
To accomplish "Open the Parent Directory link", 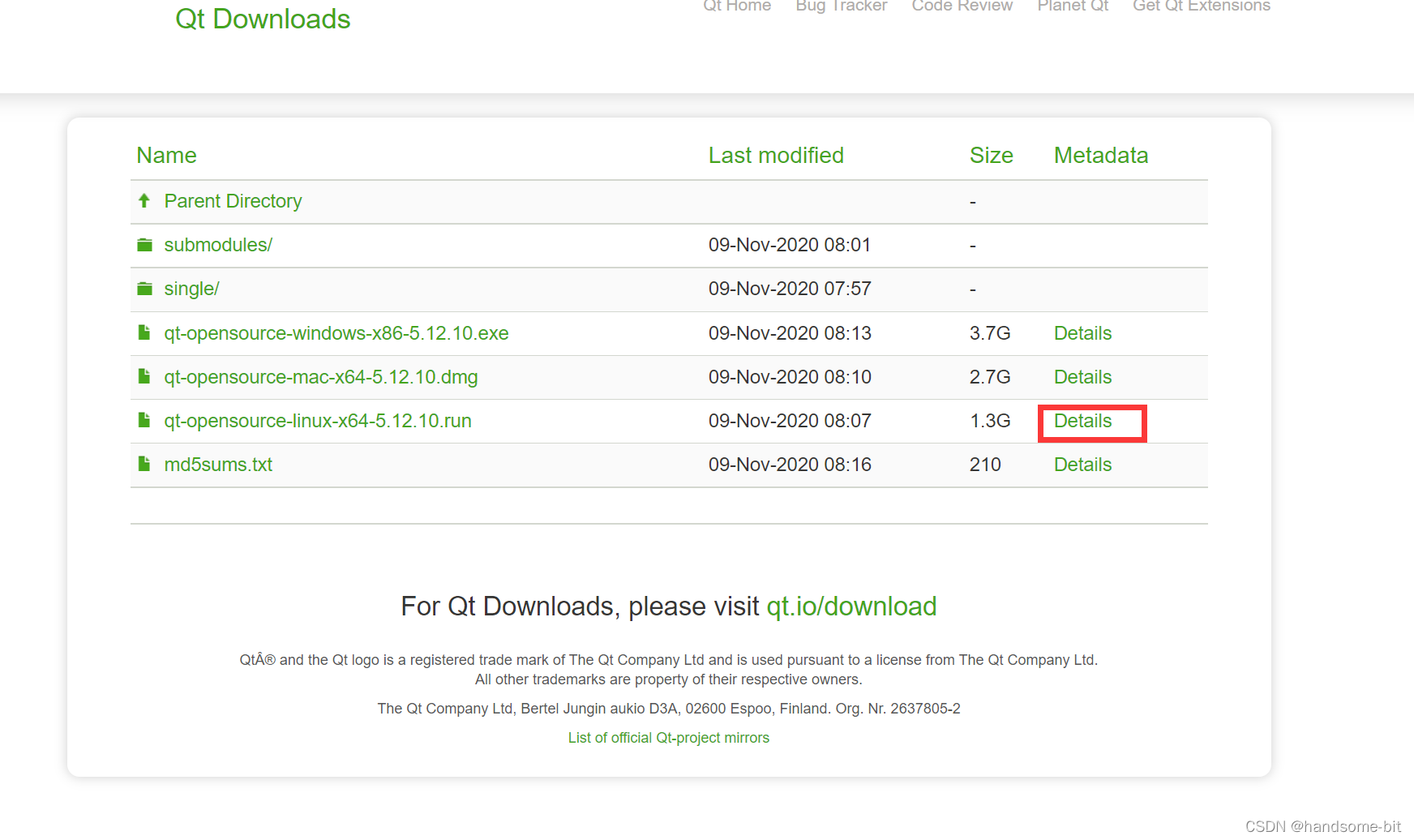I will (x=233, y=201).
